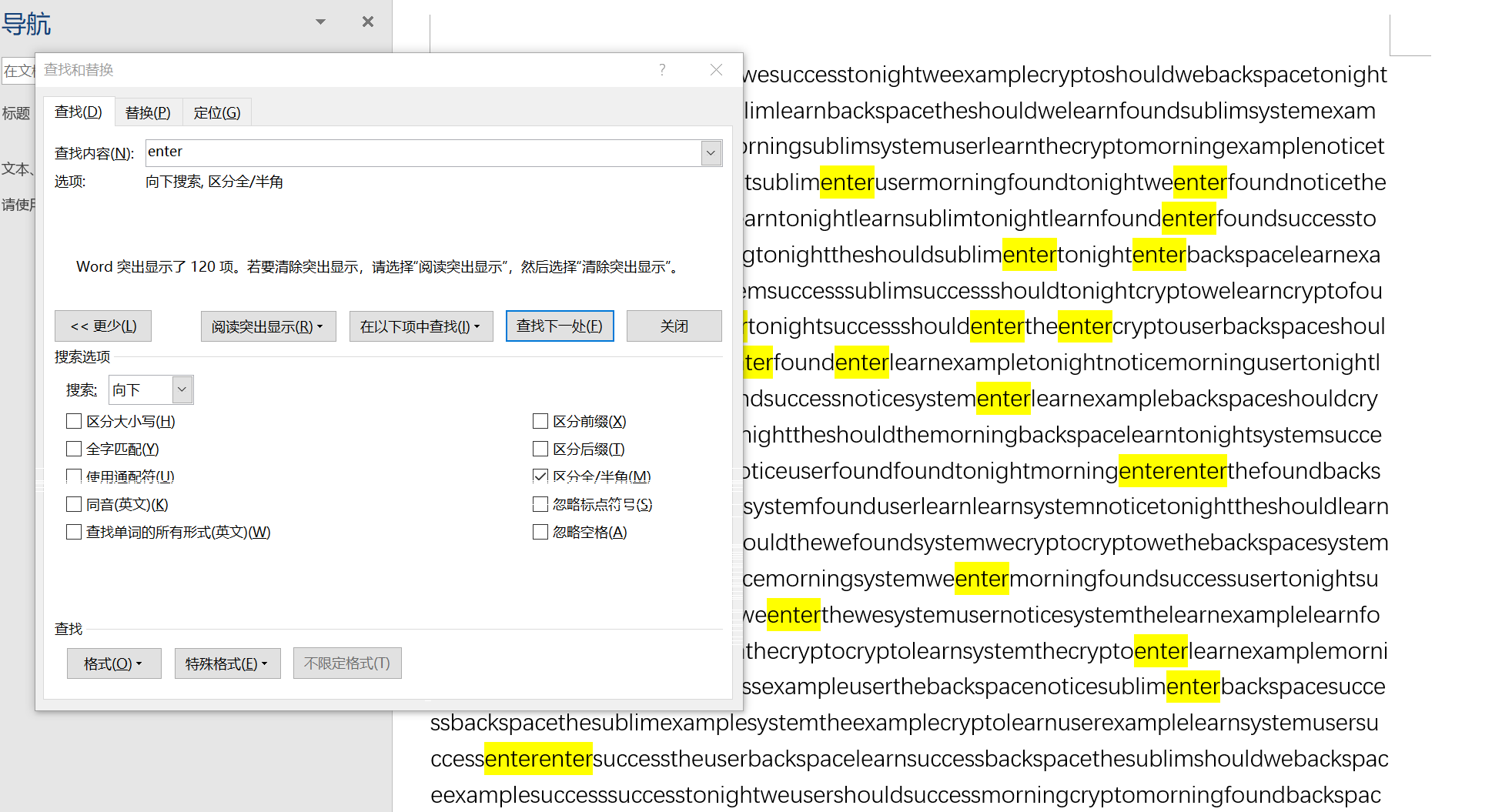Enable the 使用通配符(U) checkbox

[x=74, y=476]
